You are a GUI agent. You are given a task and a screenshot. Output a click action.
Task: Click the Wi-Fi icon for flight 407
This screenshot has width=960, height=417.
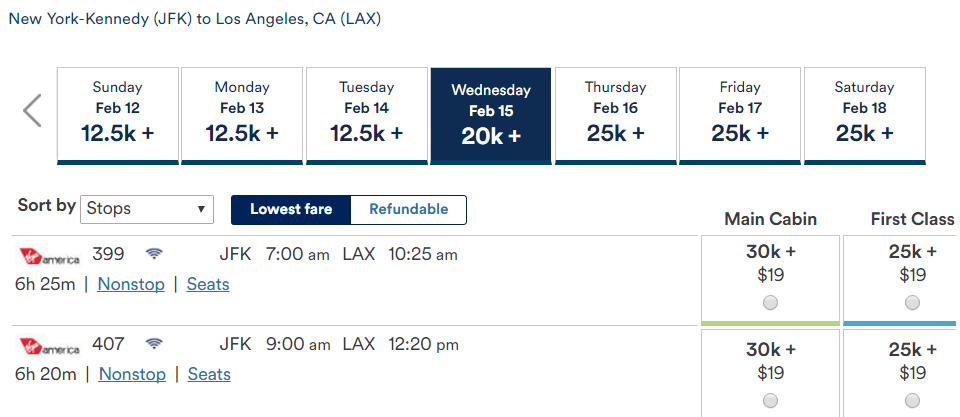click(x=154, y=344)
